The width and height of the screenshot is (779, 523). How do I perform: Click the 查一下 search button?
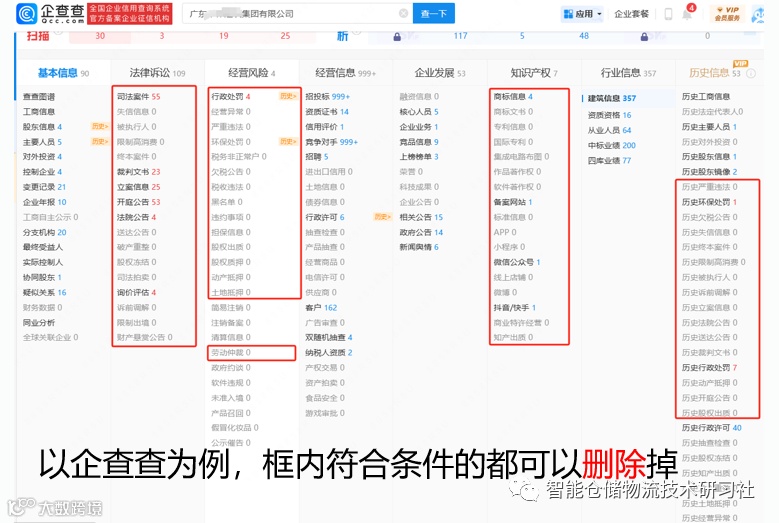(434, 13)
